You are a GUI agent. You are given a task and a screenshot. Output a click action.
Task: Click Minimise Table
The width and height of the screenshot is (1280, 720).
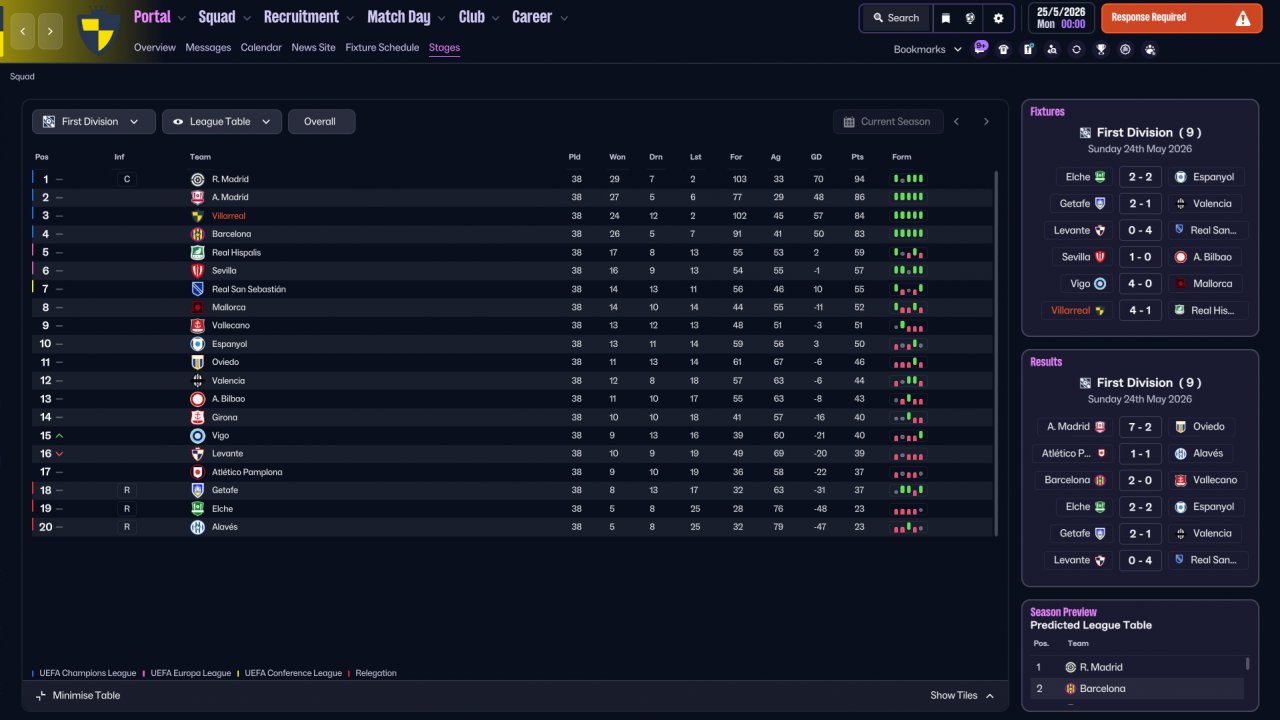[x=77, y=696]
